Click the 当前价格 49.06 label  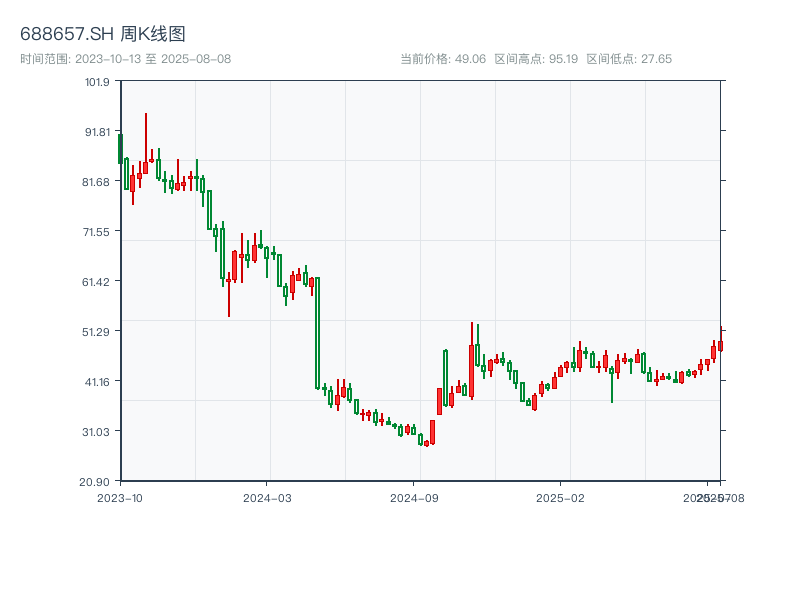click(443, 59)
